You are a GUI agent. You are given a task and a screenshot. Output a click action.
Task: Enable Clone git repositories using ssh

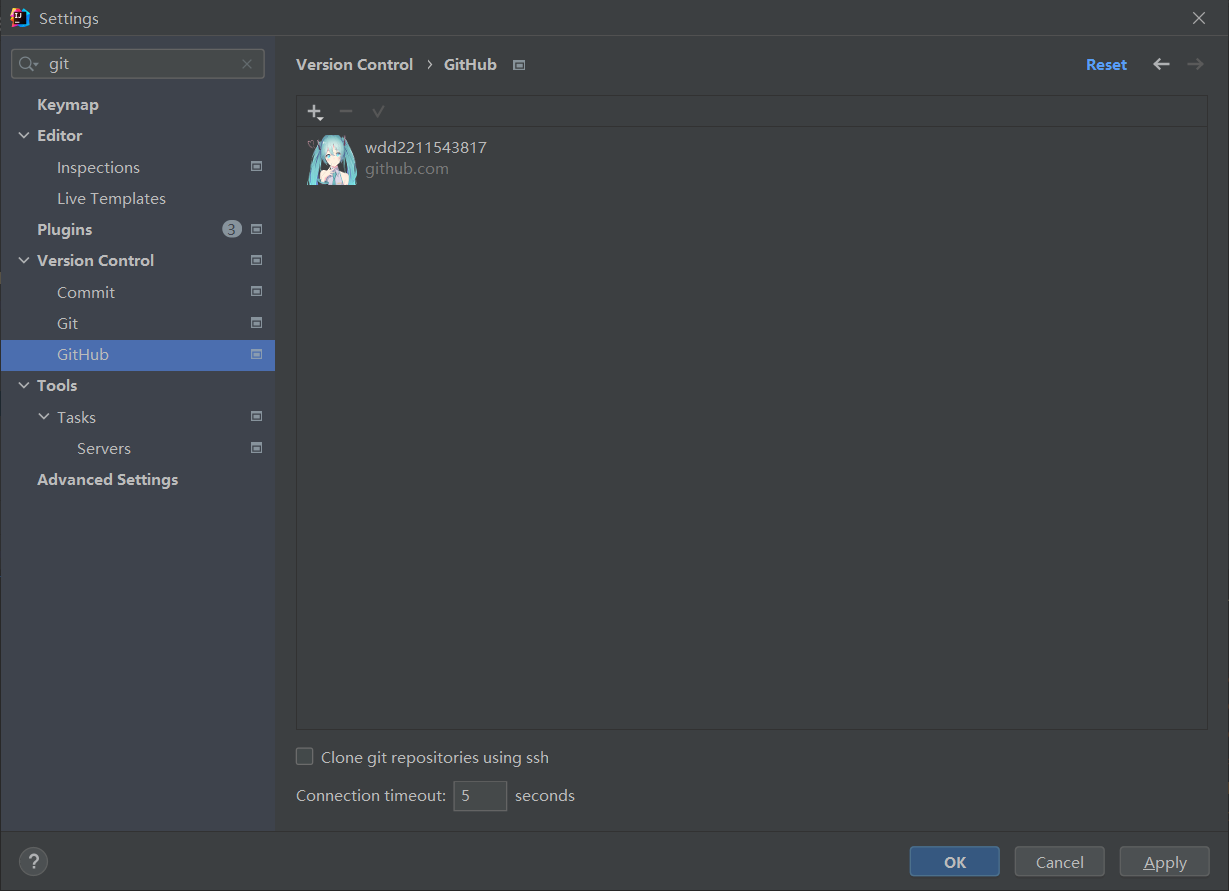pyautogui.click(x=305, y=757)
